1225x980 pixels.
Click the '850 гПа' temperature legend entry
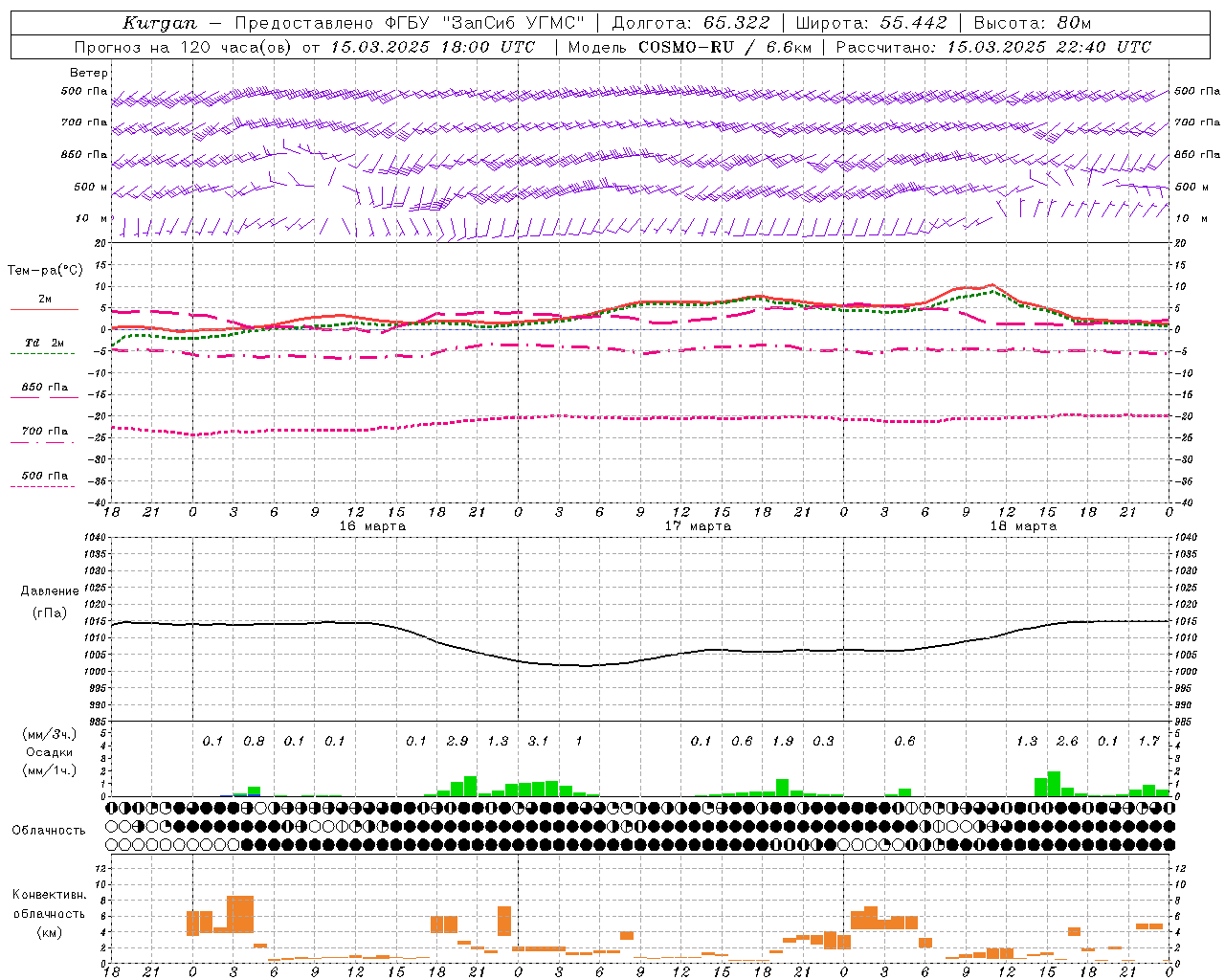click(44, 388)
